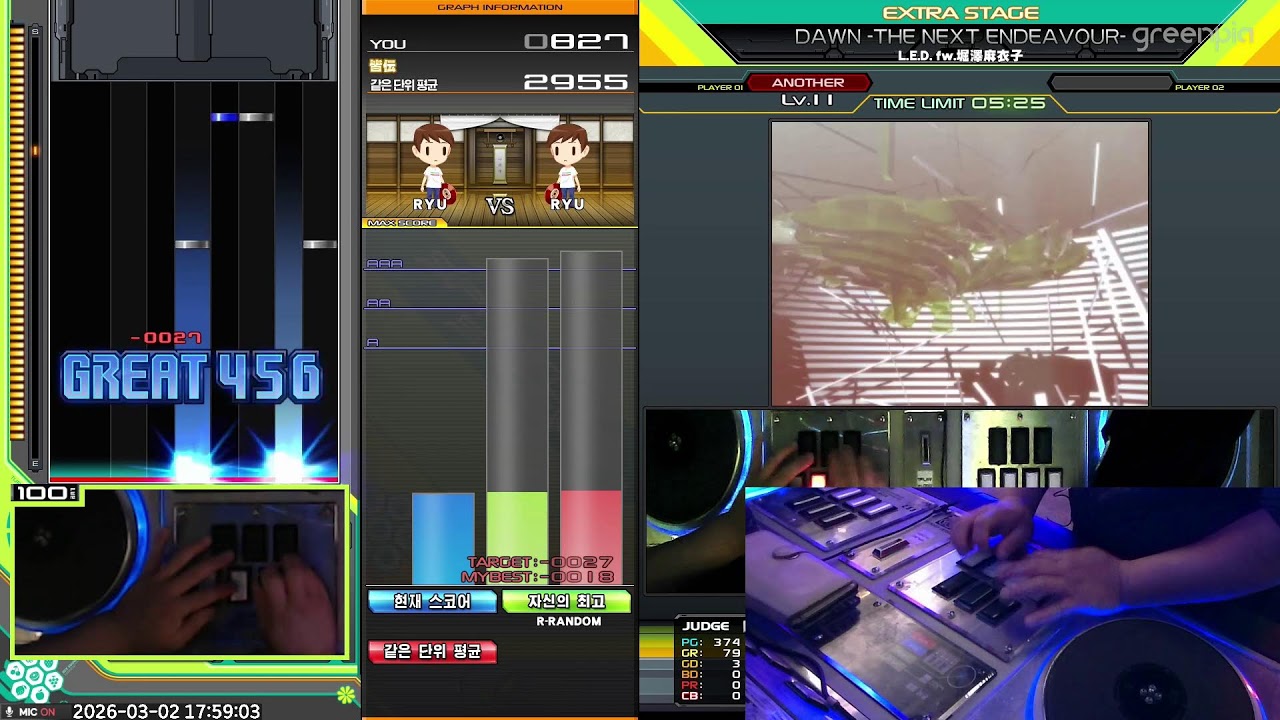Click the TARGET:-0027 readout
The height and width of the screenshot is (720, 1280).
[x=540, y=563]
